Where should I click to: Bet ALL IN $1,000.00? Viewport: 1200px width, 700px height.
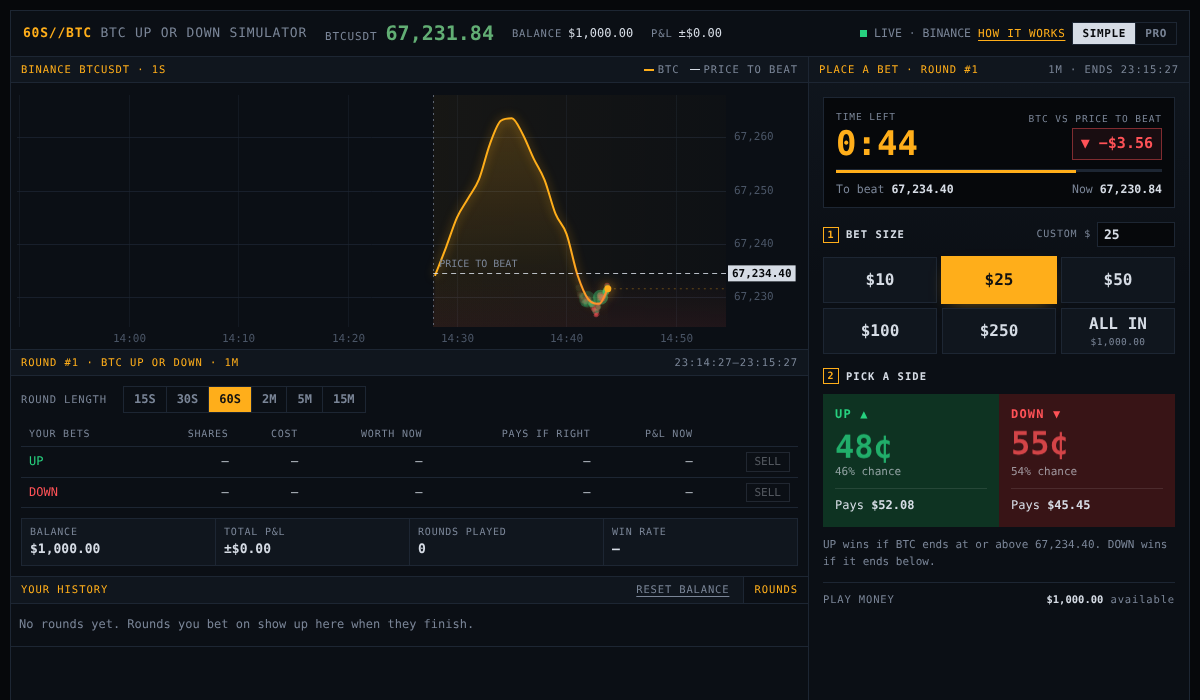(1118, 331)
